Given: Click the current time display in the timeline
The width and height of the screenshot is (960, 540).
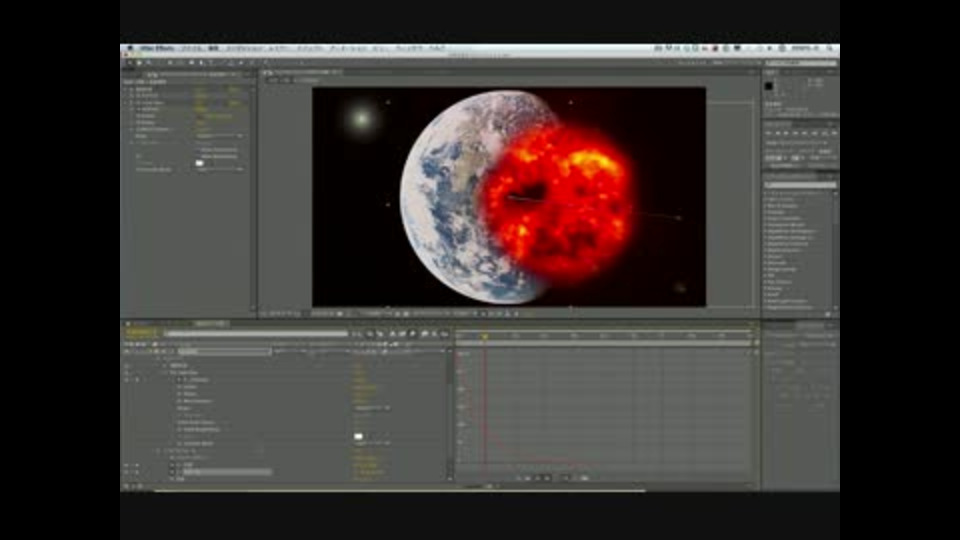Looking at the screenshot, I should coord(141,333).
